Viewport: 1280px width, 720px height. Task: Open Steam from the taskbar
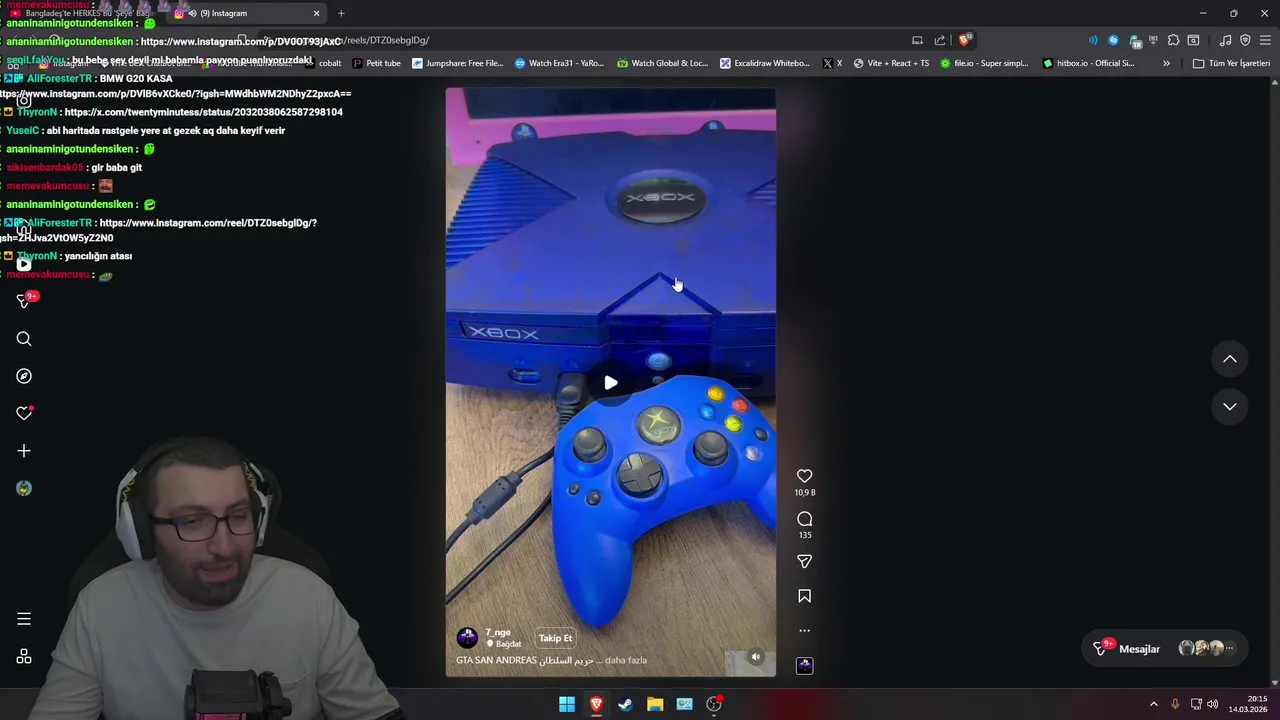[625, 704]
